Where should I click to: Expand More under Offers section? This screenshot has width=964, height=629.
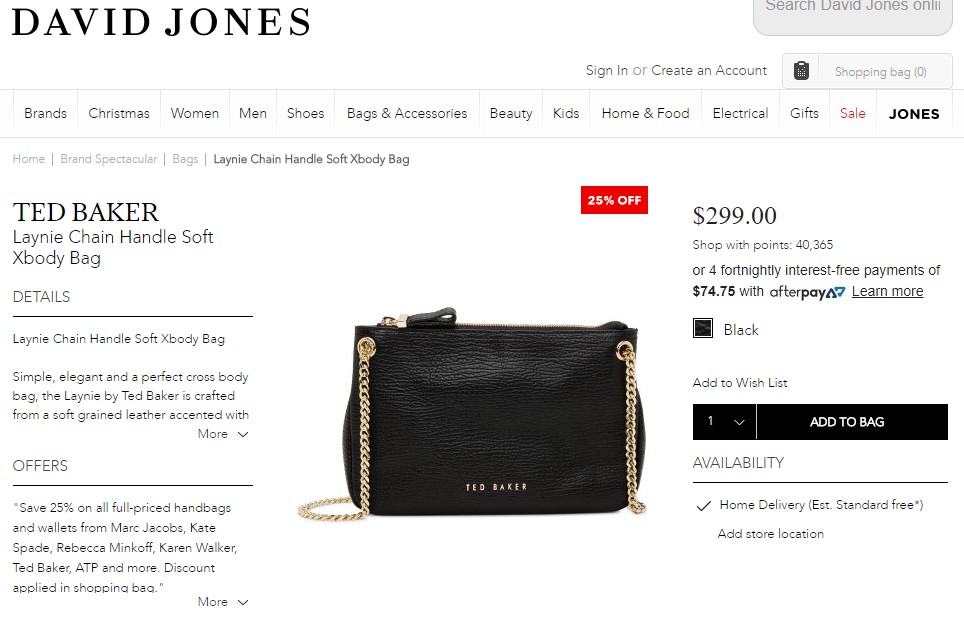pos(223,602)
